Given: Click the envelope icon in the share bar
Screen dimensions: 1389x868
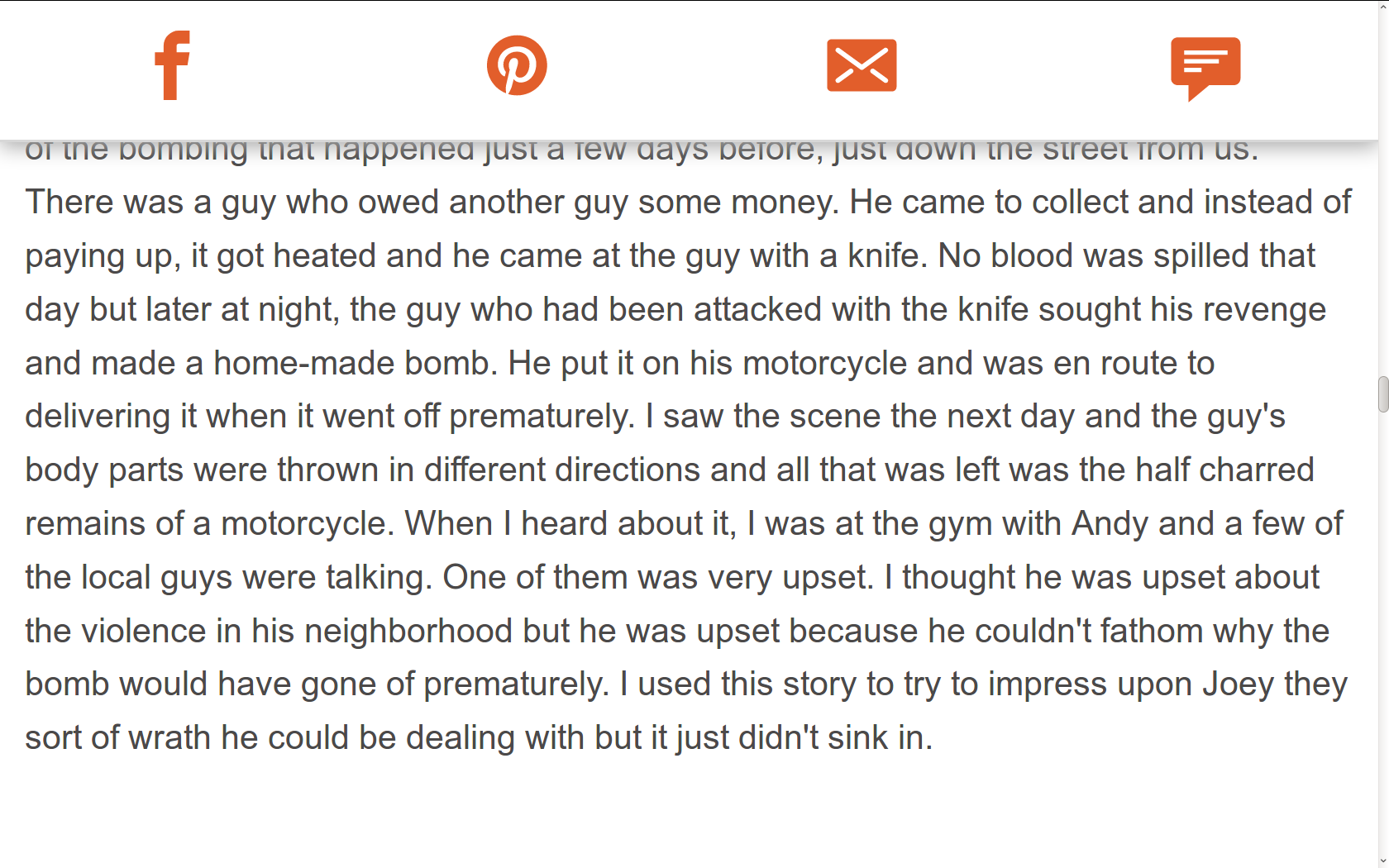Looking at the screenshot, I should click(862, 65).
